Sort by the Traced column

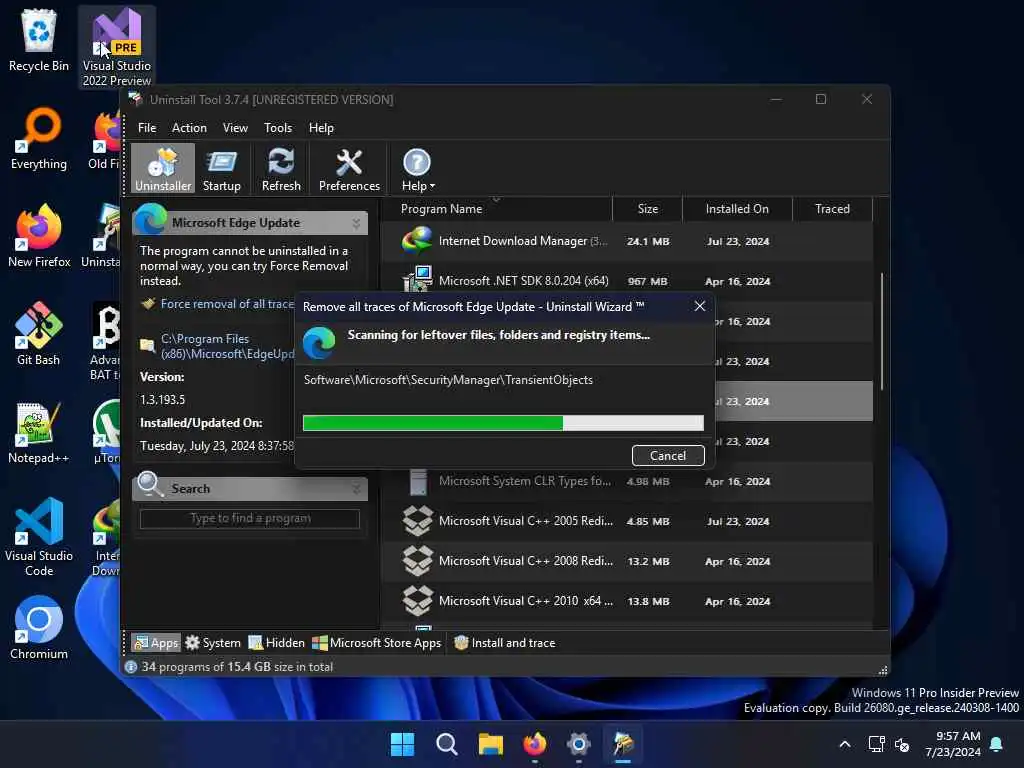tap(832, 209)
